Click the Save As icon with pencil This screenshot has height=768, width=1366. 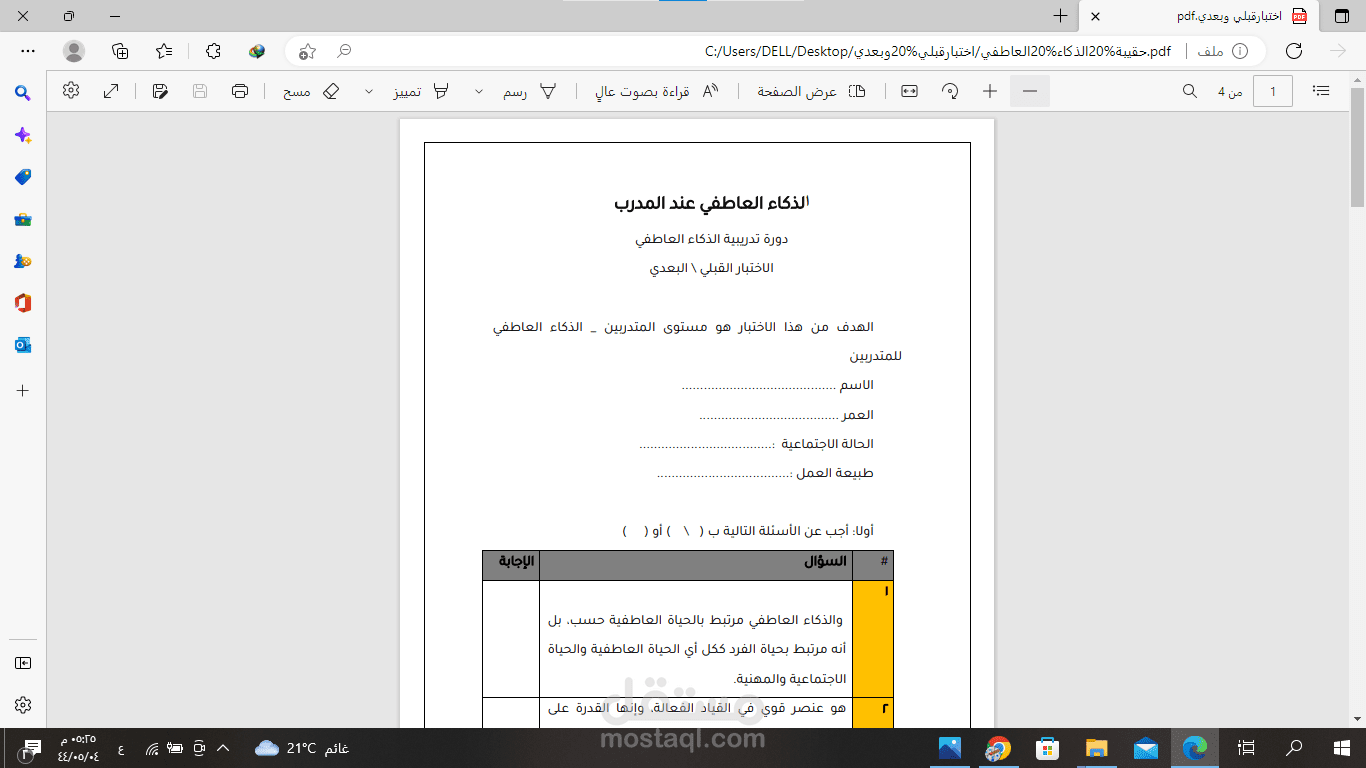(160, 91)
